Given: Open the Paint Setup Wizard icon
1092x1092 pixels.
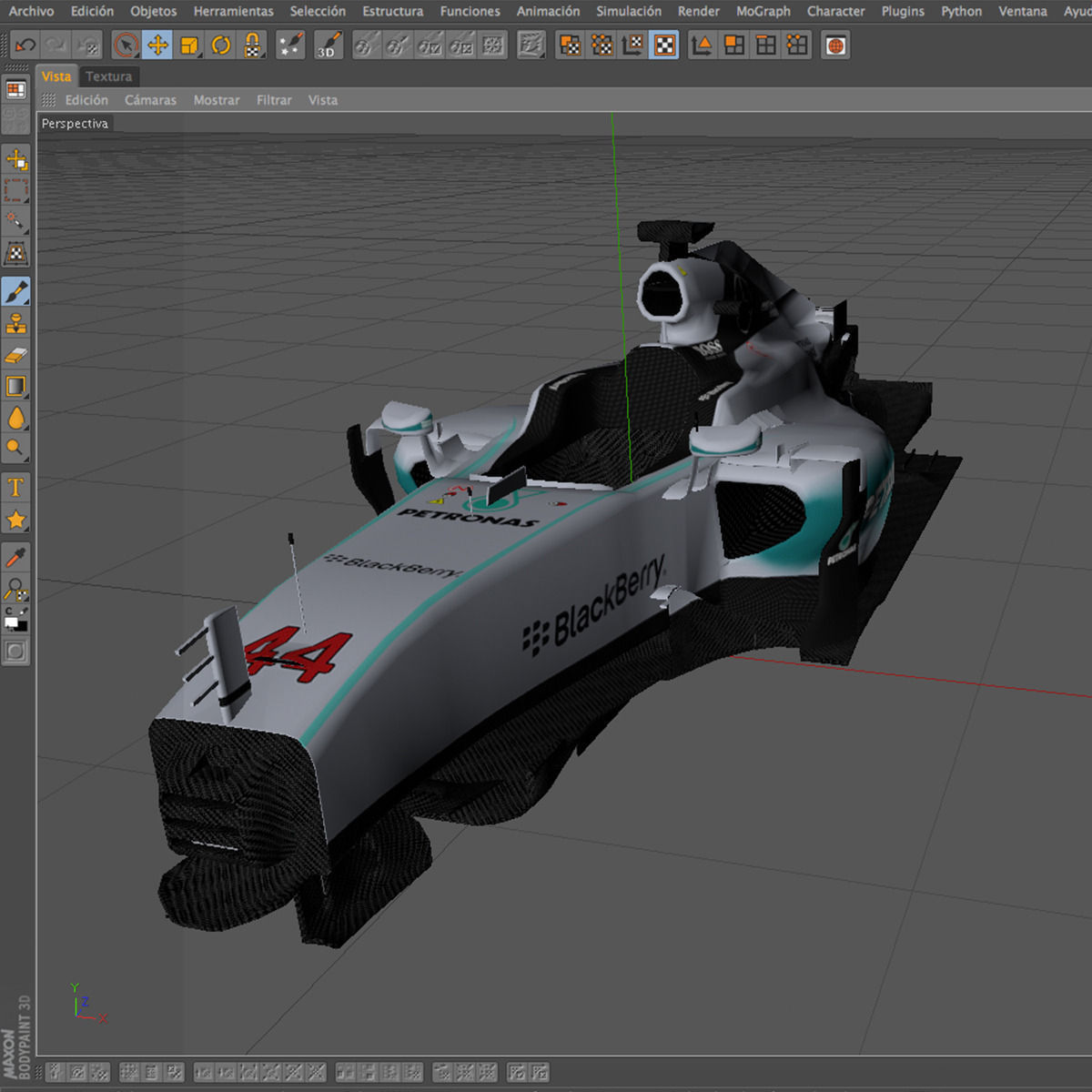Looking at the screenshot, I should [291, 45].
